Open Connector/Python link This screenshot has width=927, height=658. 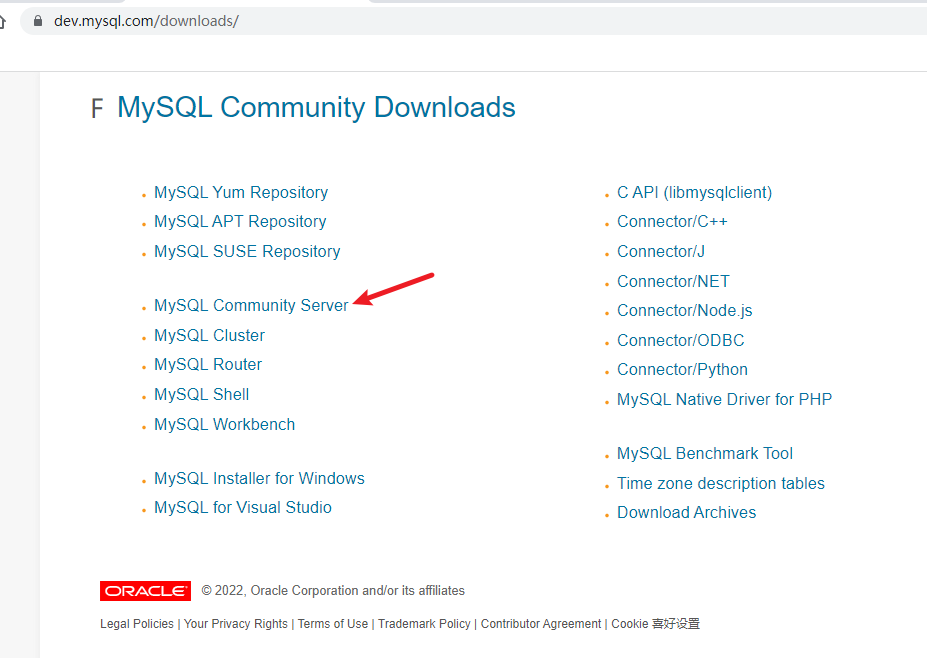pos(682,369)
